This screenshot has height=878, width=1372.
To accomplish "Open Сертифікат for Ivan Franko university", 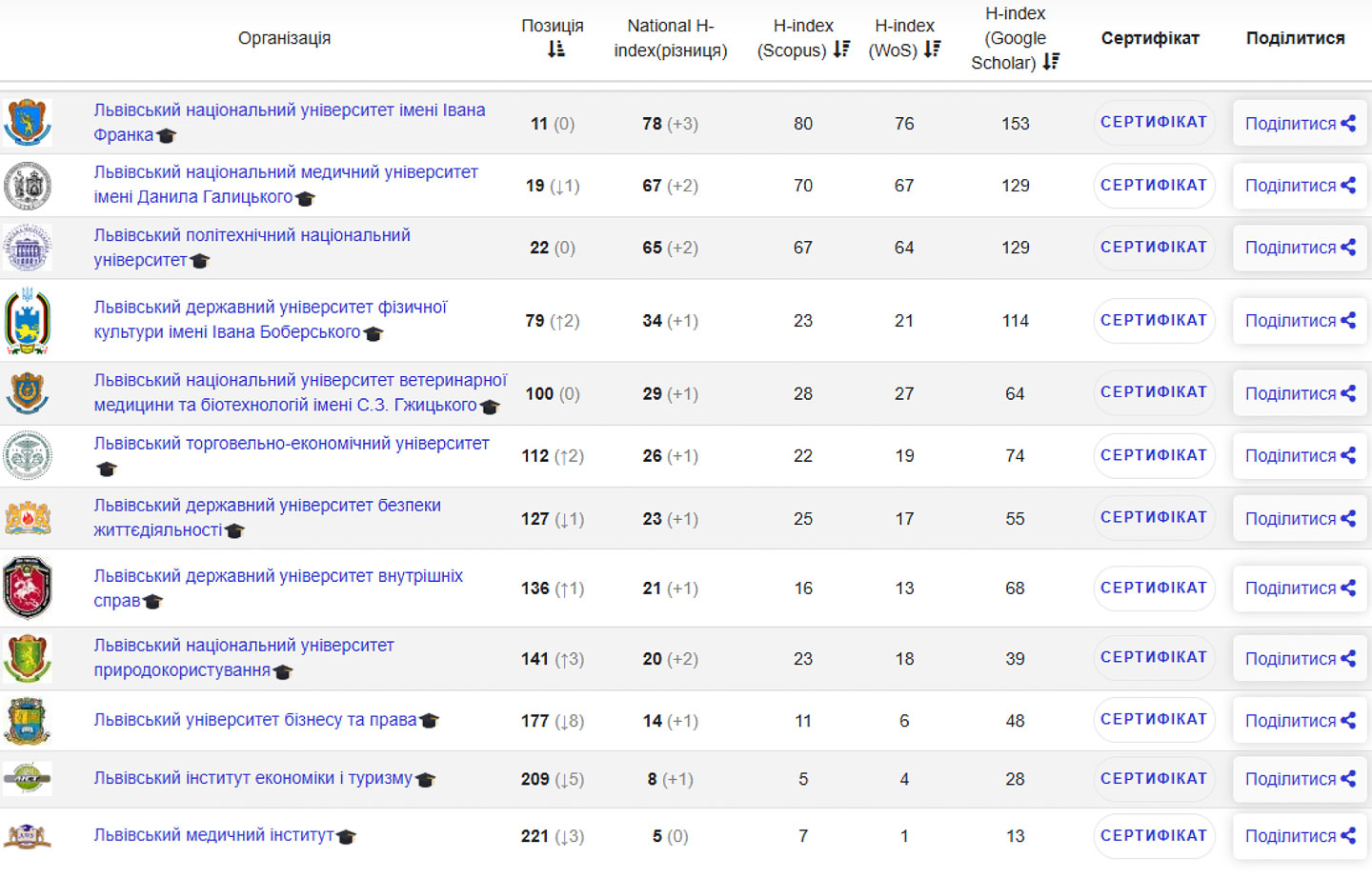I will coord(1154,123).
